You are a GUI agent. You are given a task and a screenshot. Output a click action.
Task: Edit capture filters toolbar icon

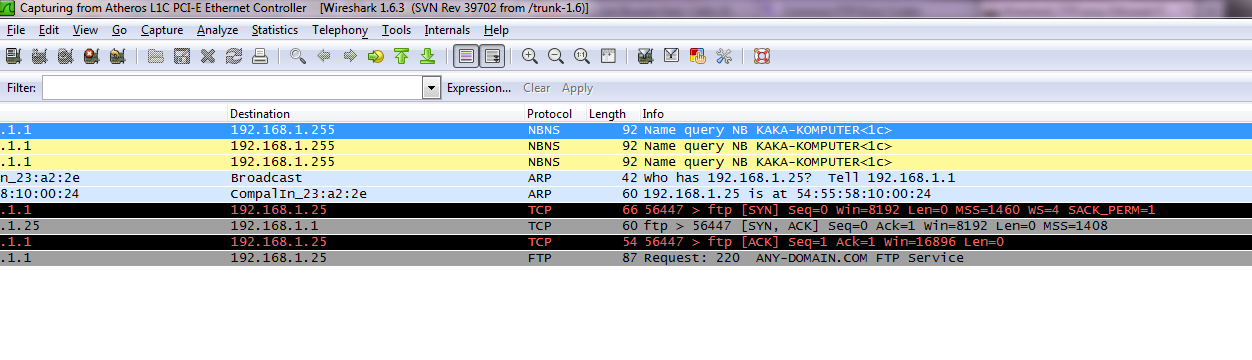646,56
